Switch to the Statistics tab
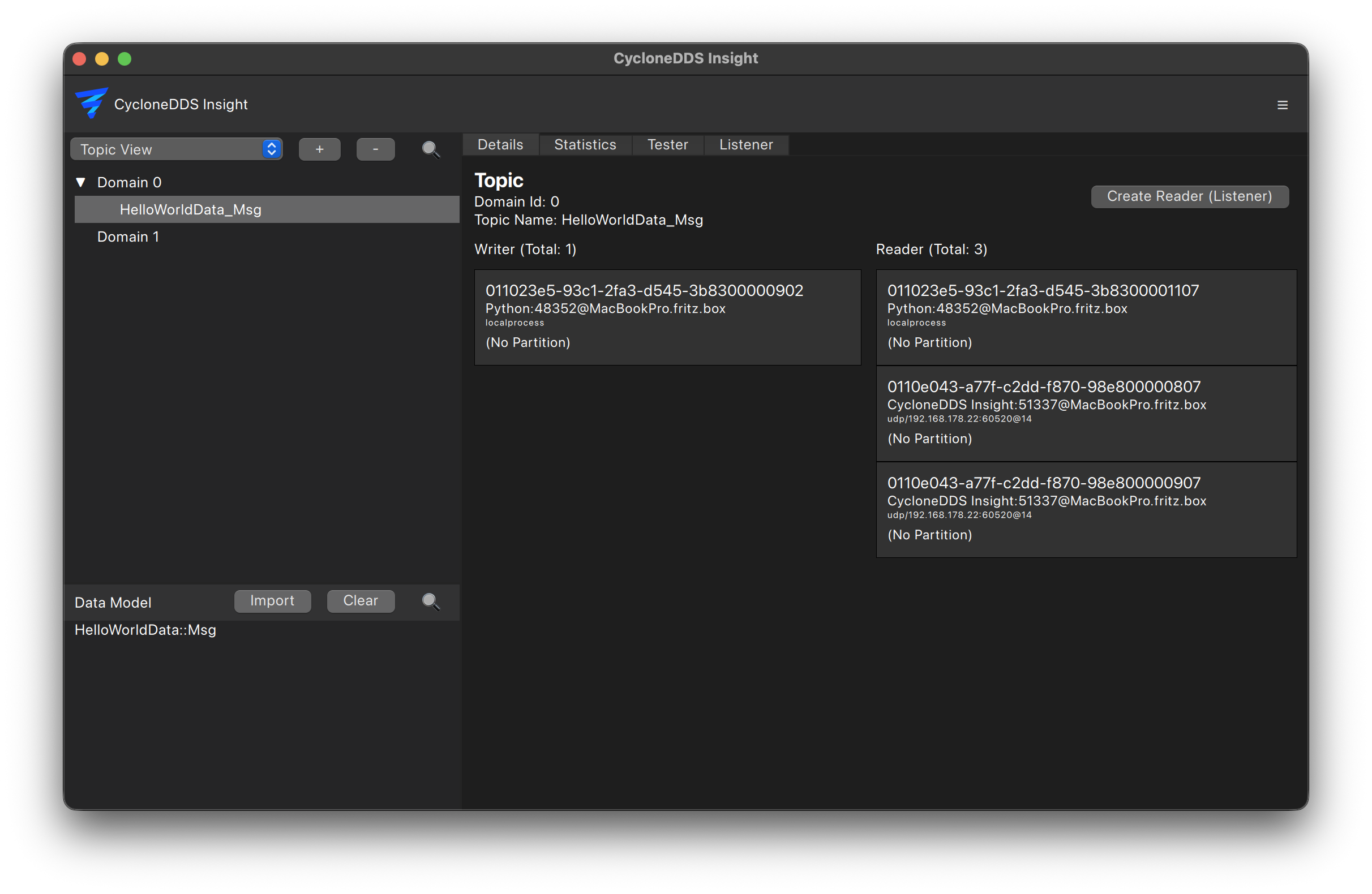 (x=585, y=145)
